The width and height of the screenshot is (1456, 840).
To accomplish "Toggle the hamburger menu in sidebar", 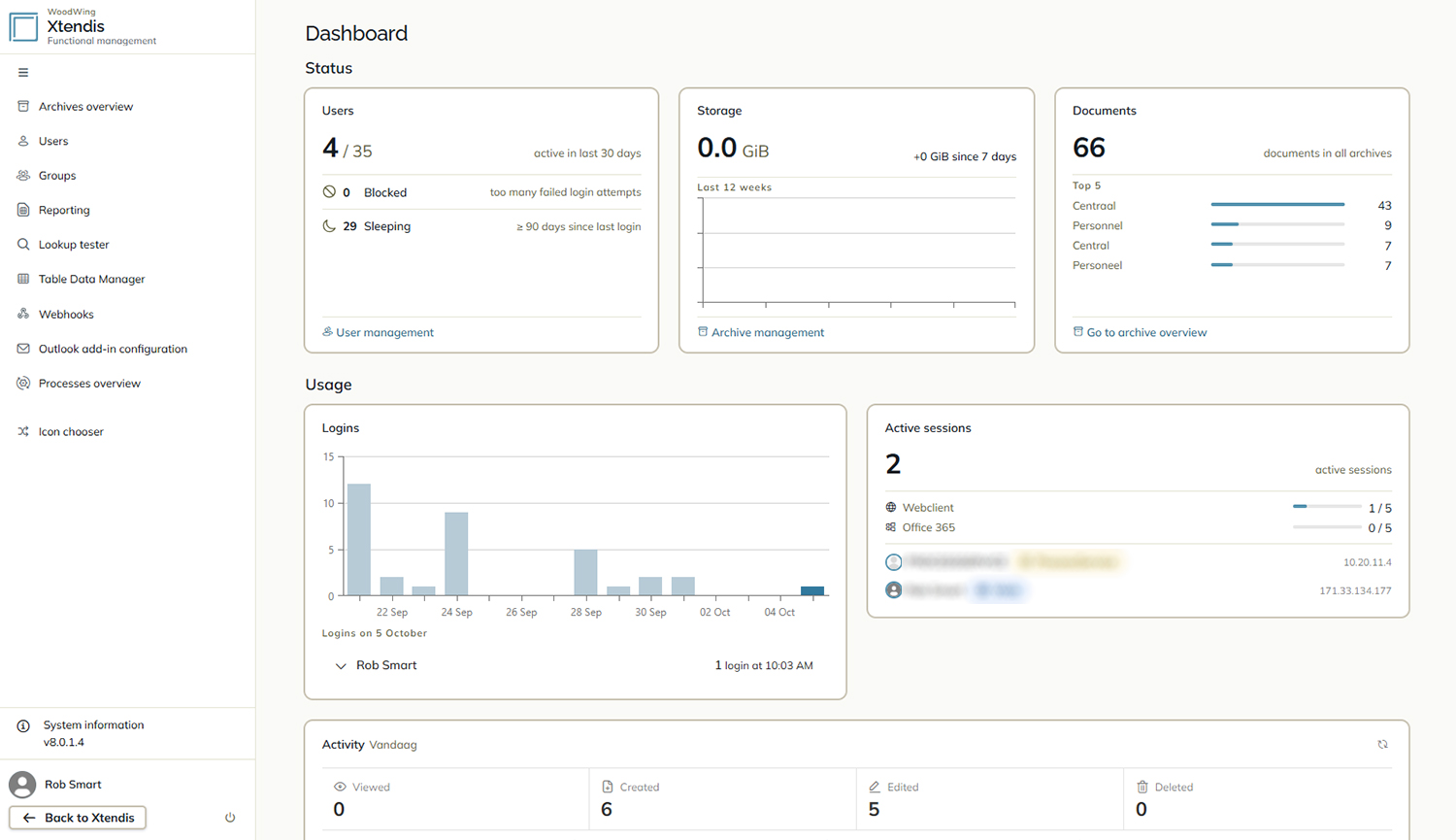I will click(x=23, y=73).
